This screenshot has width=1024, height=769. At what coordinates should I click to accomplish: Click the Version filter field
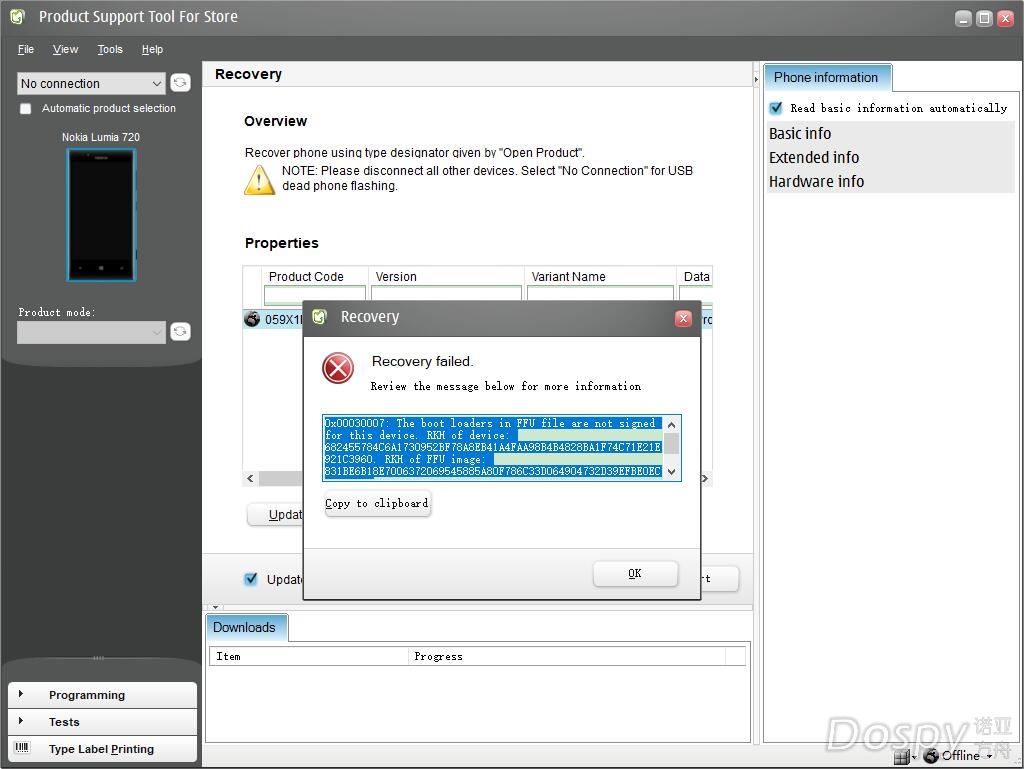[447, 294]
